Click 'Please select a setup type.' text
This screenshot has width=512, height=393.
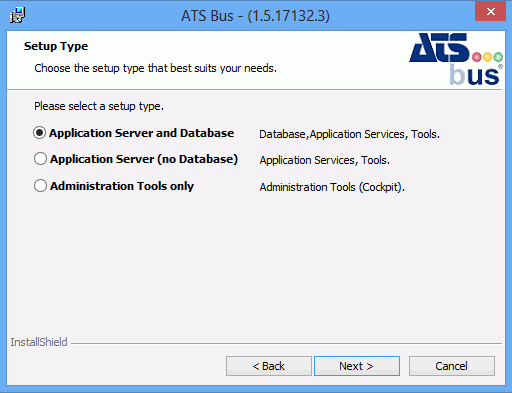tap(99, 106)
